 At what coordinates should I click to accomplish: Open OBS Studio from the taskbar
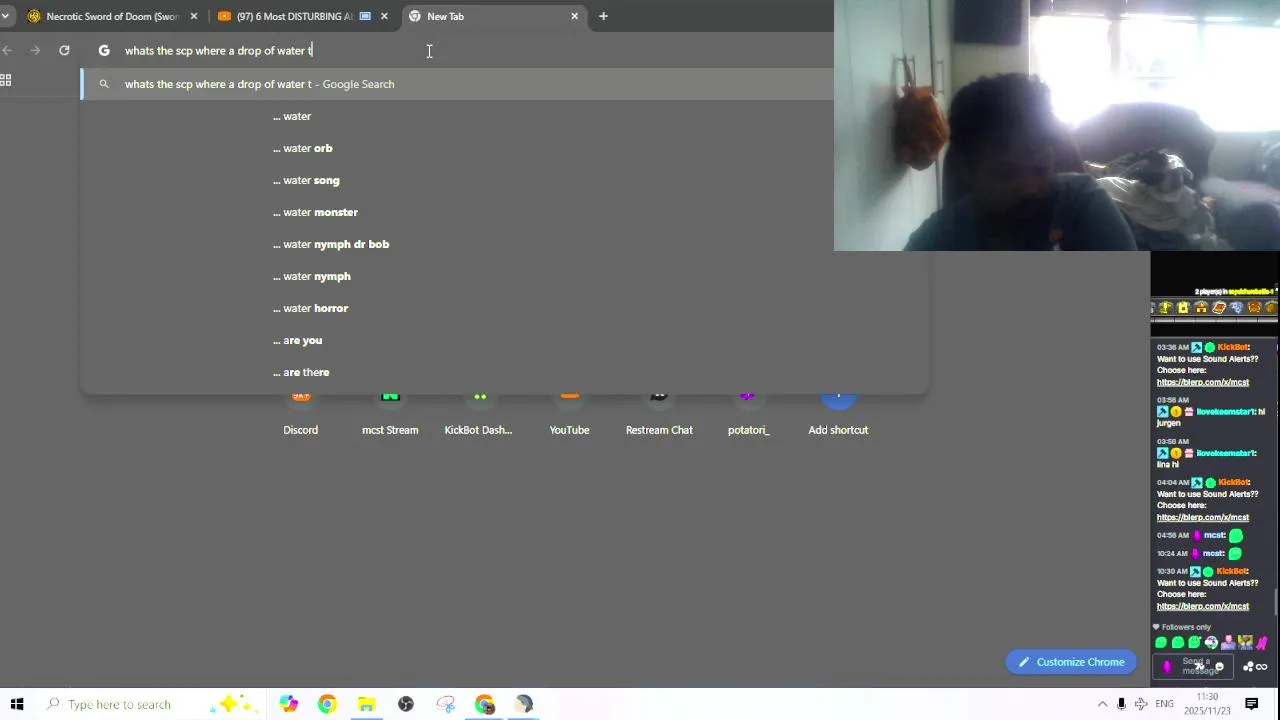pos(406,704)
